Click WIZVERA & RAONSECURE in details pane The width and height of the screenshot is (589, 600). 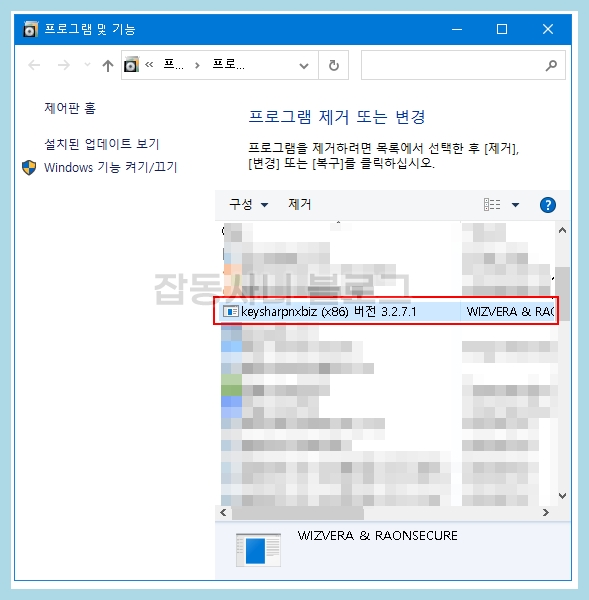tap(377, 536)
